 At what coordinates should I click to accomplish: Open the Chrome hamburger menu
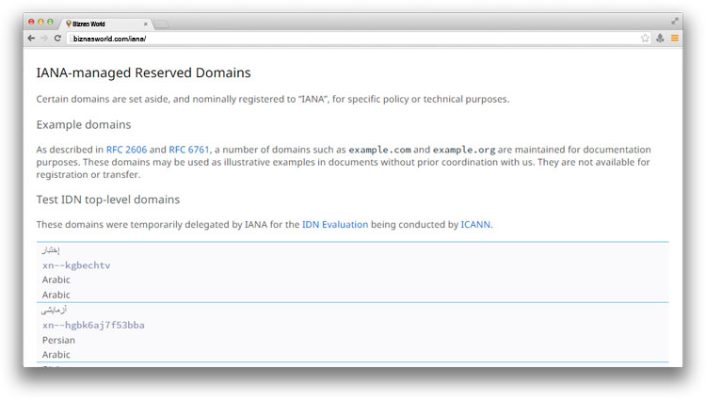[674, 37]
